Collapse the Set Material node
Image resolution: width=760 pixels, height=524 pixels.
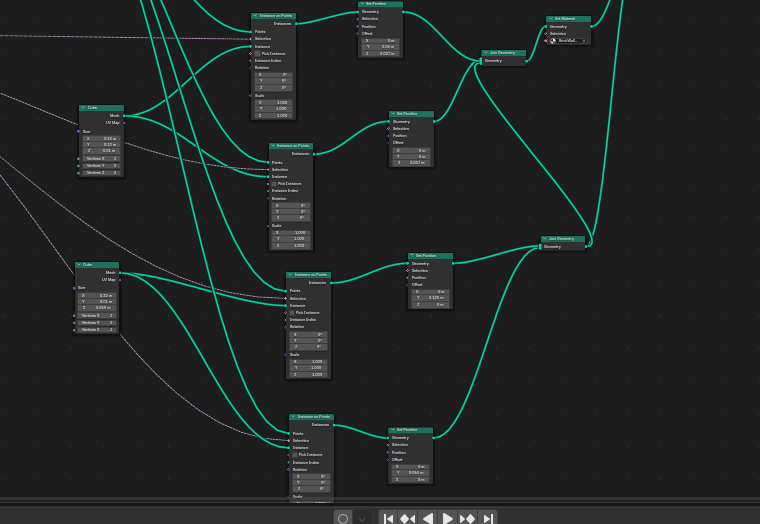[x=550, y=19]
